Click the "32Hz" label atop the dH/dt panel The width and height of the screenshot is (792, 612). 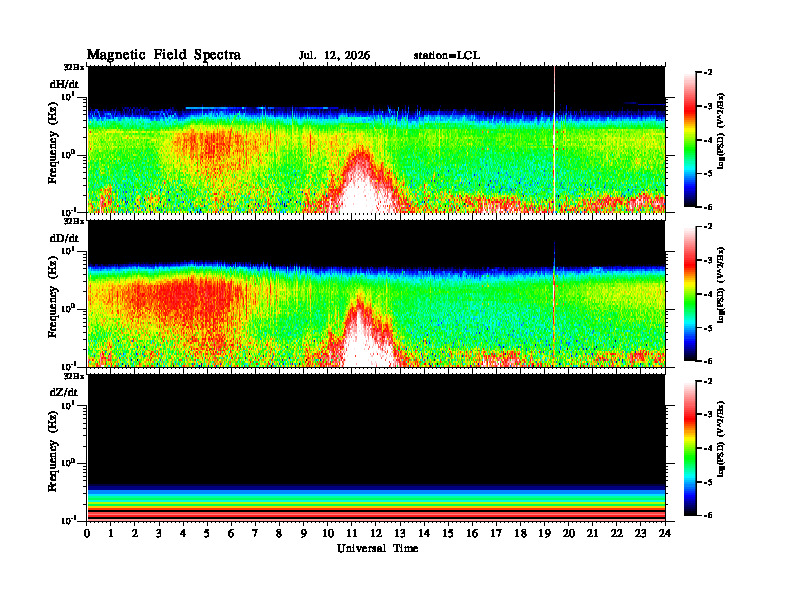click(73, 67)
